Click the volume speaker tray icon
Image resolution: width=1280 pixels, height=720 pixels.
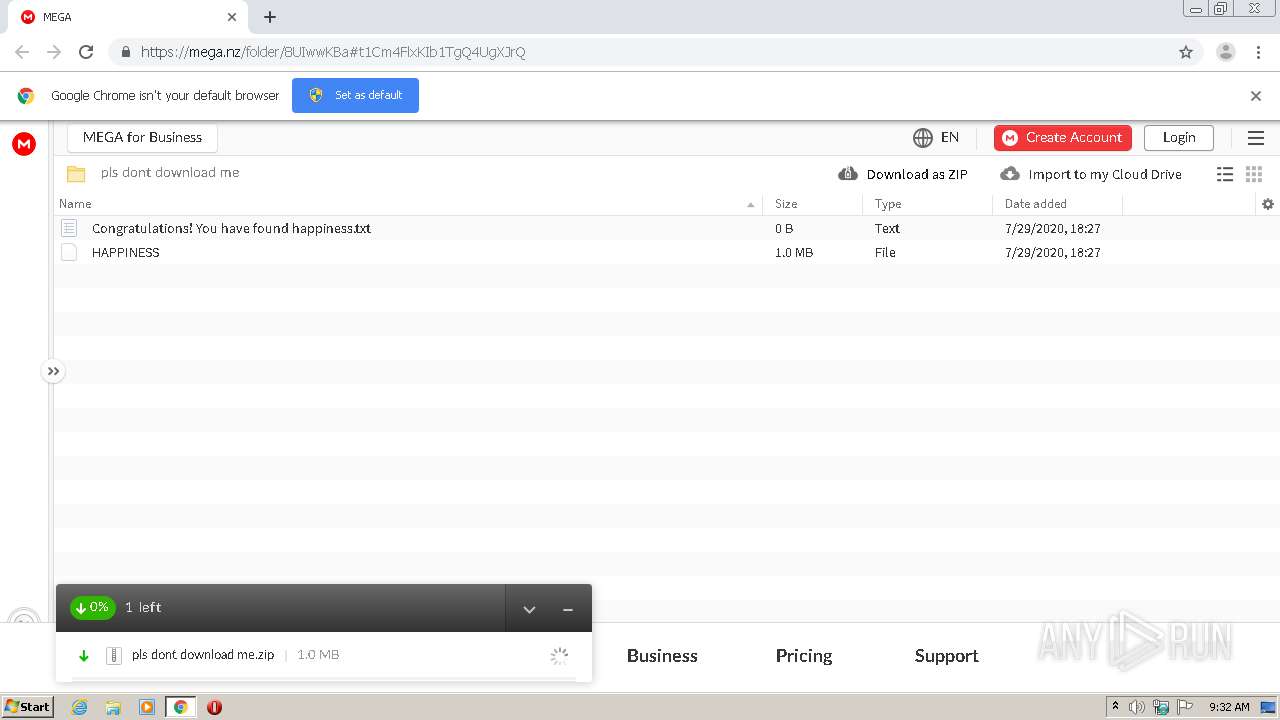pos(1137,707)
